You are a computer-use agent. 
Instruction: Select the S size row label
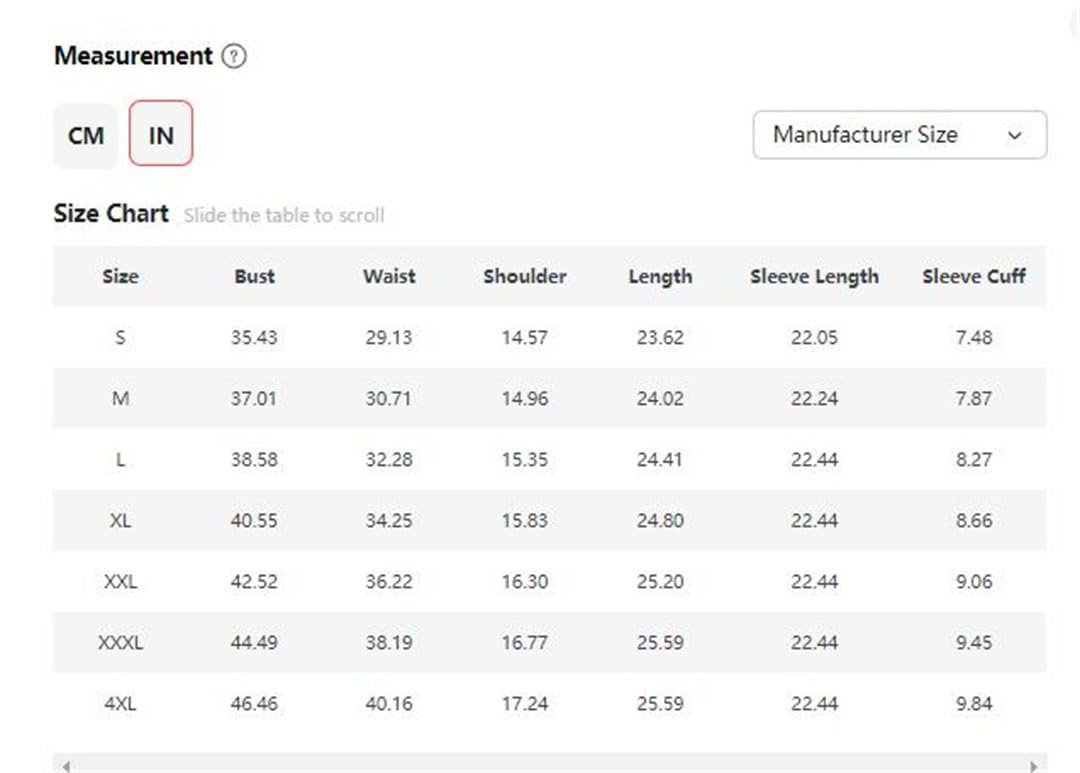coord(121,338)
